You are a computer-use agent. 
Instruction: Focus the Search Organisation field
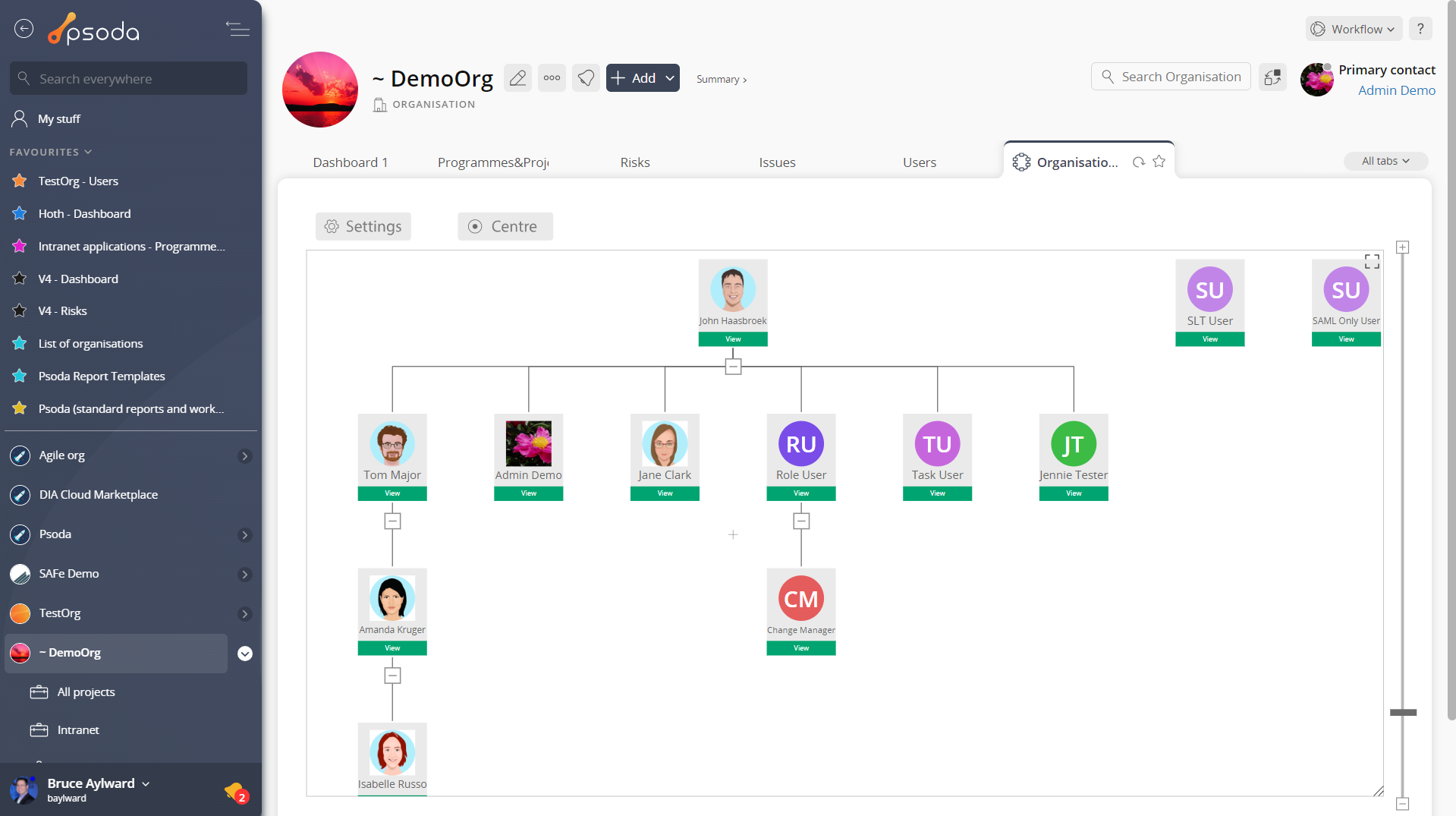click(x=1171, y=77)
